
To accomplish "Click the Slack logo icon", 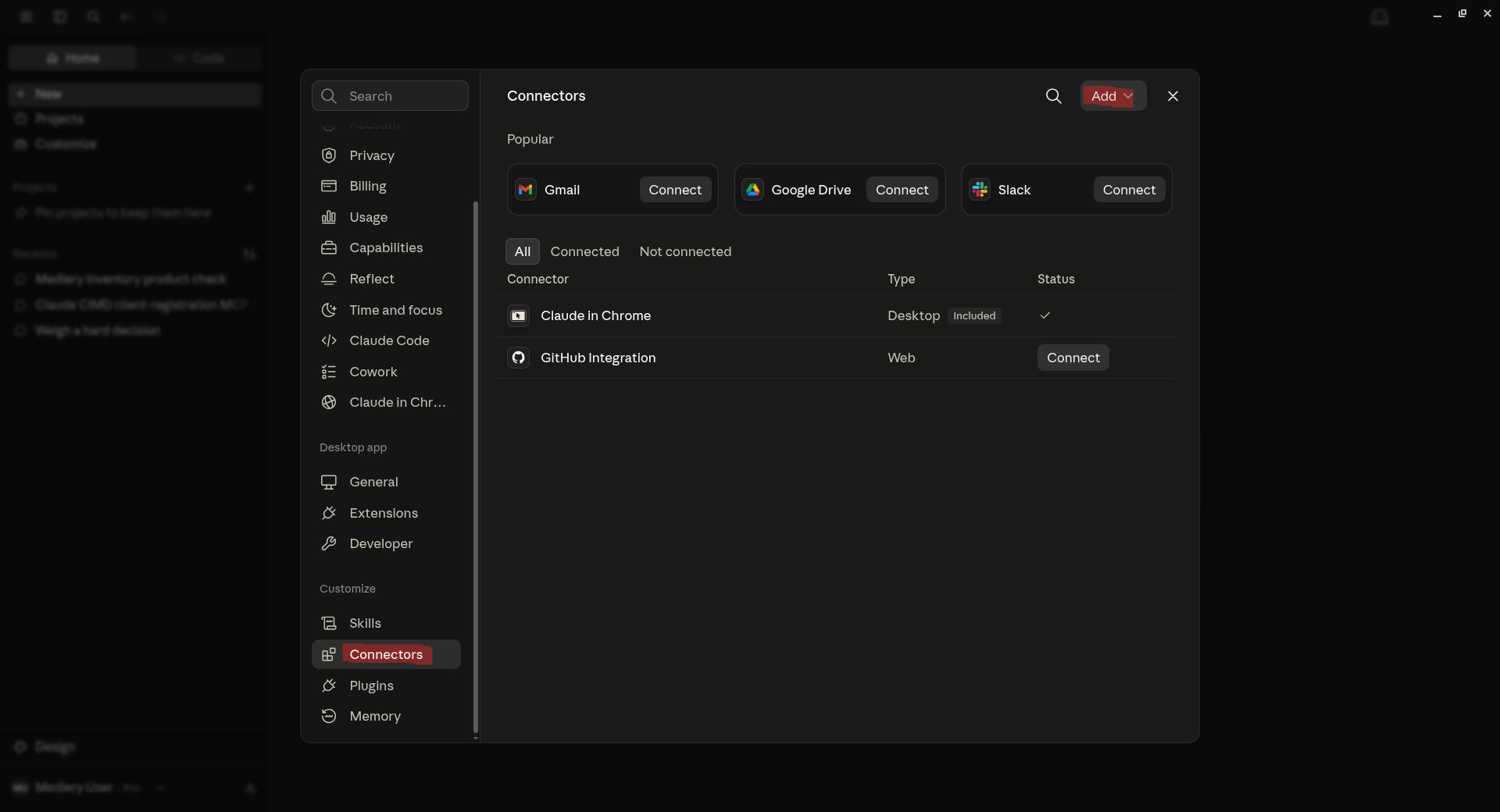I will [980, 190].
